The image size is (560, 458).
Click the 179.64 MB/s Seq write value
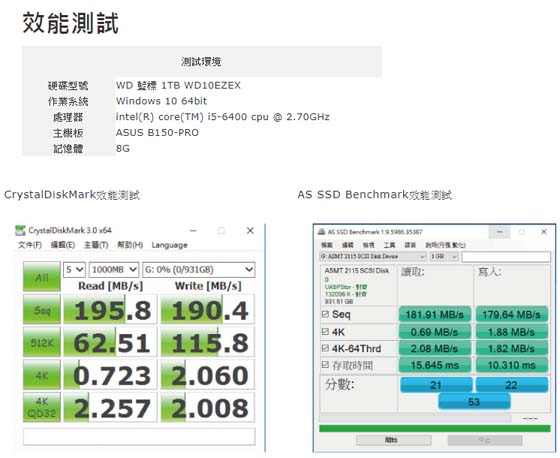[x=511, y=314]
